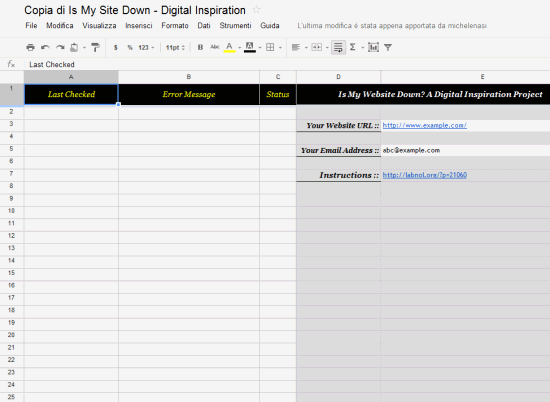Star this spreadsheet document
550x402 pixels.
click(256, 10)
